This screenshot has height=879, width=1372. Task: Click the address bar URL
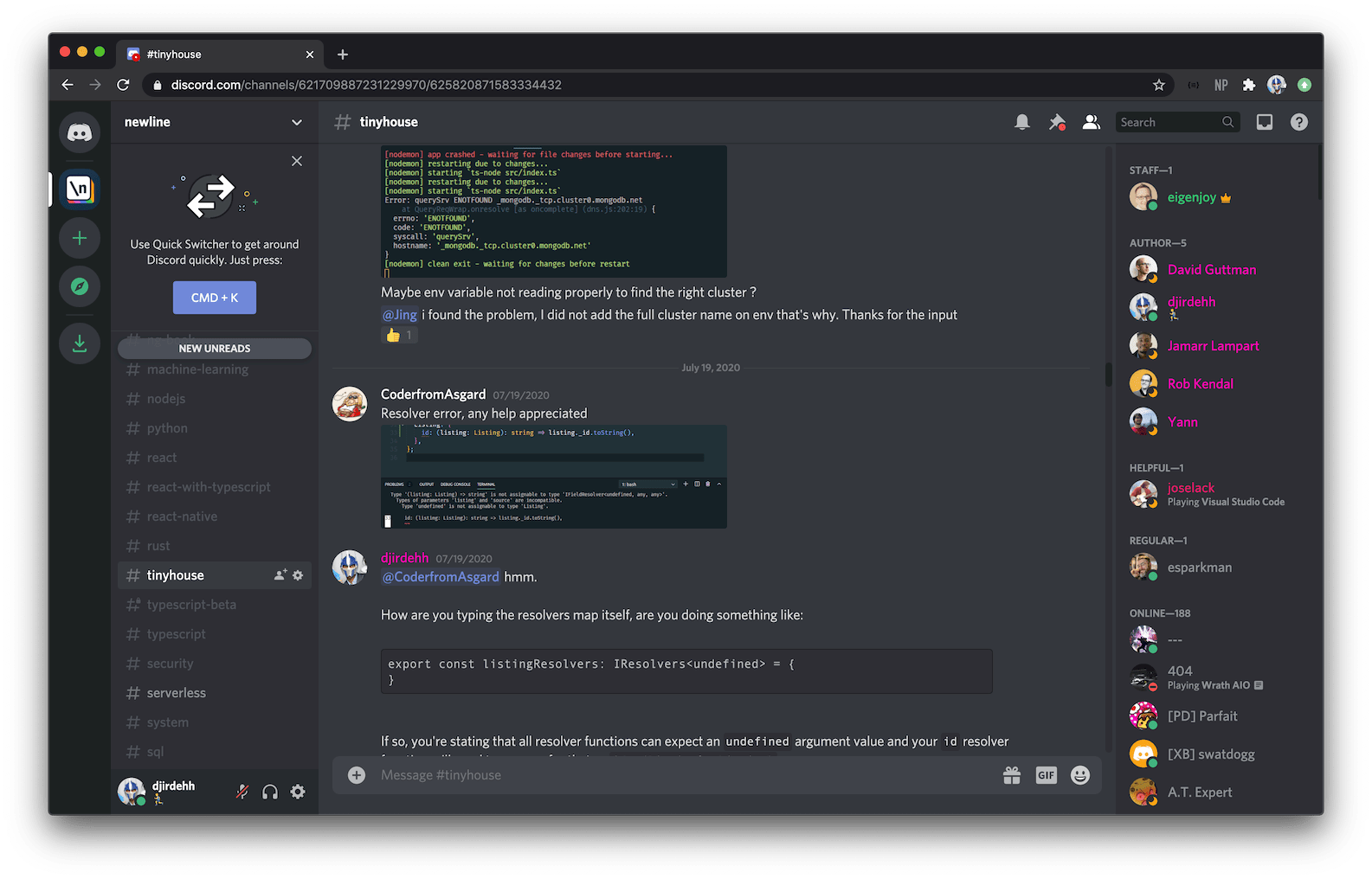pos(366,85)
